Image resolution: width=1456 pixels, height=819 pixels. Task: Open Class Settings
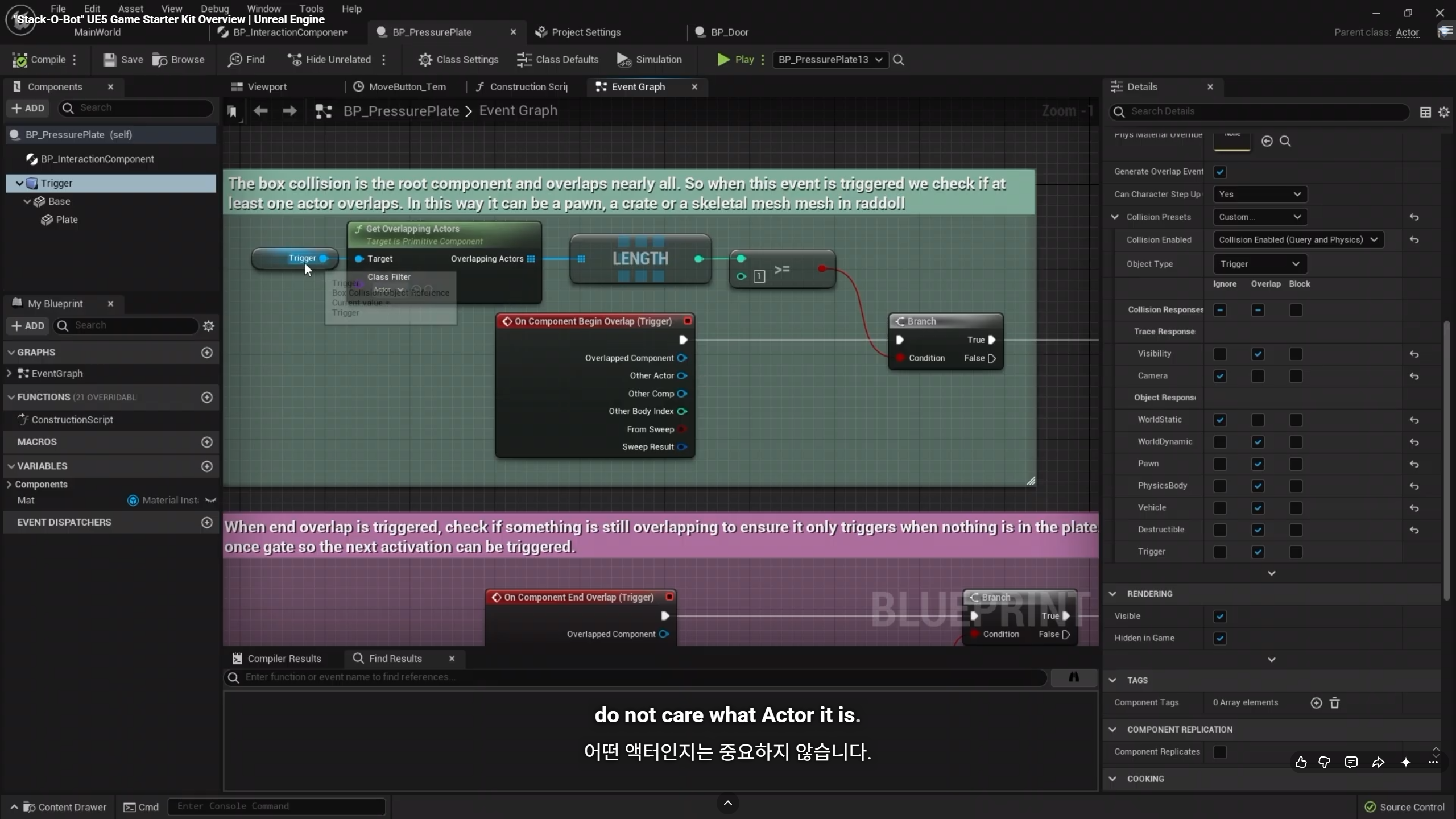458,60
